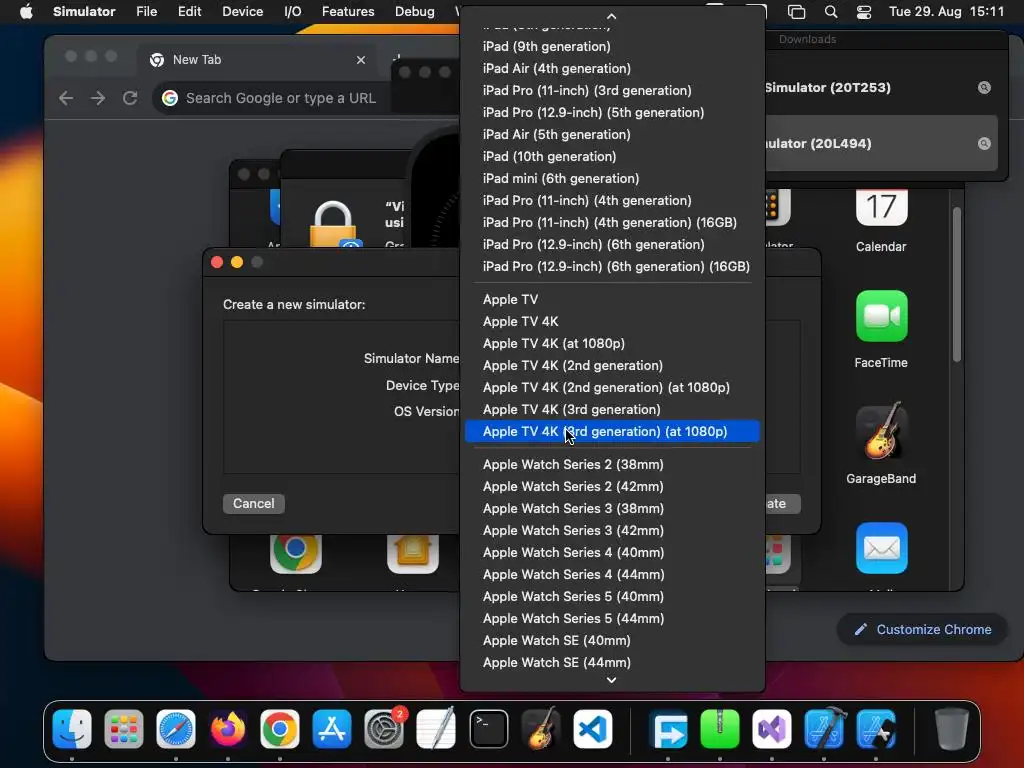The height and width of the screenshot is (768, 1024).
Task: Open GarageBand app icon in Launchpad list
Action: click(x=881, y=431)
